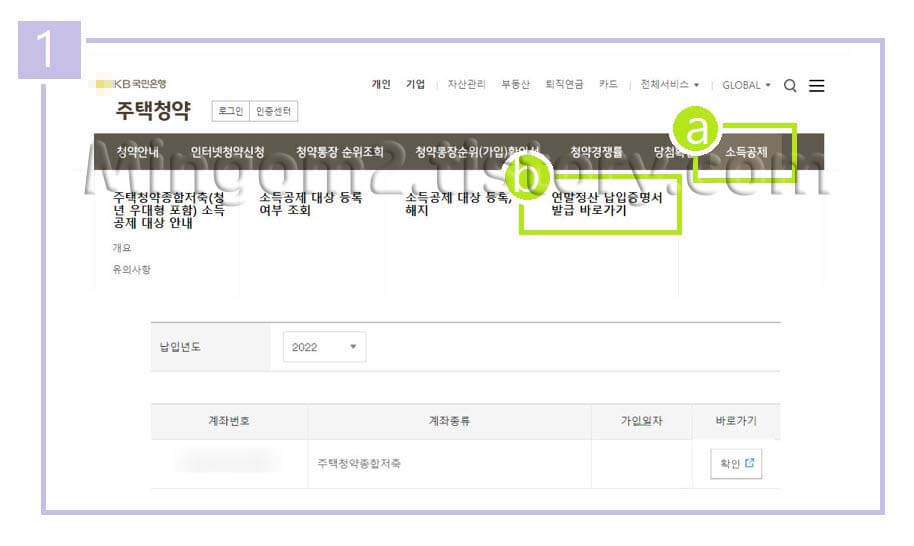This screenshot has height=546, width=914.
Task: Click the 개요 submenu link
Action: pyautogui.click(x=122, y=248)
